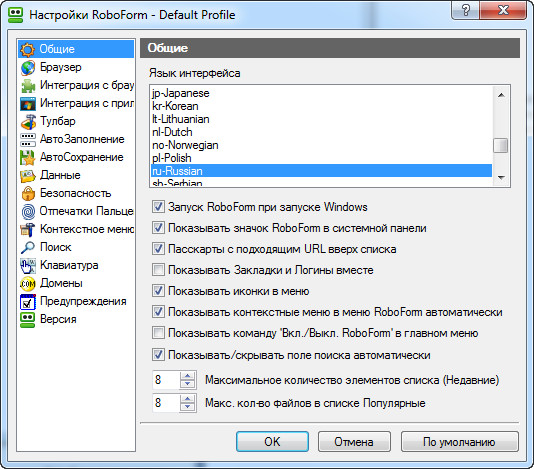Decrease Недавние list max count
Screen dimensions: 534x469
click(188, 384)
